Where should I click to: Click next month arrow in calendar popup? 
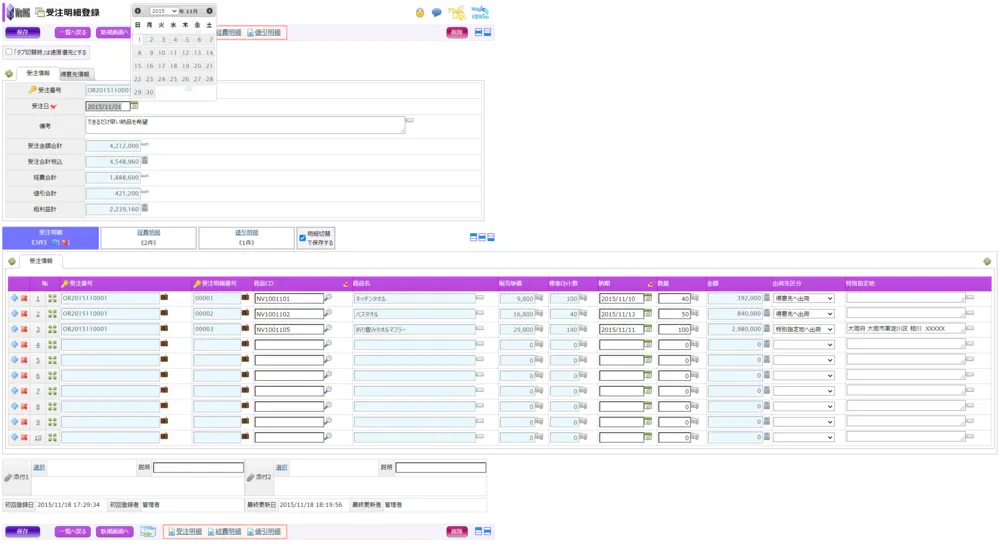coord(210,11)
